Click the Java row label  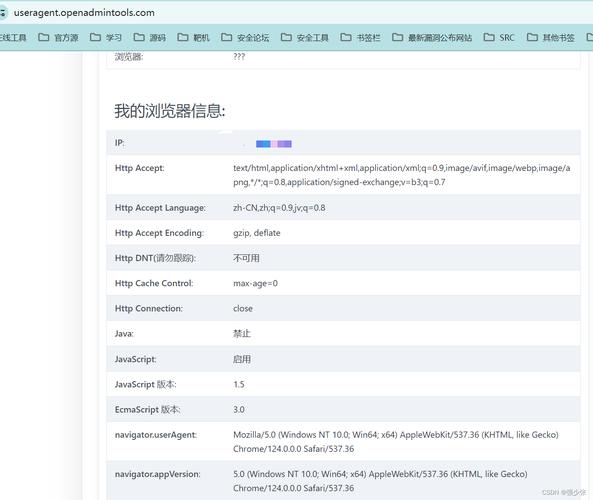[124, 334]
